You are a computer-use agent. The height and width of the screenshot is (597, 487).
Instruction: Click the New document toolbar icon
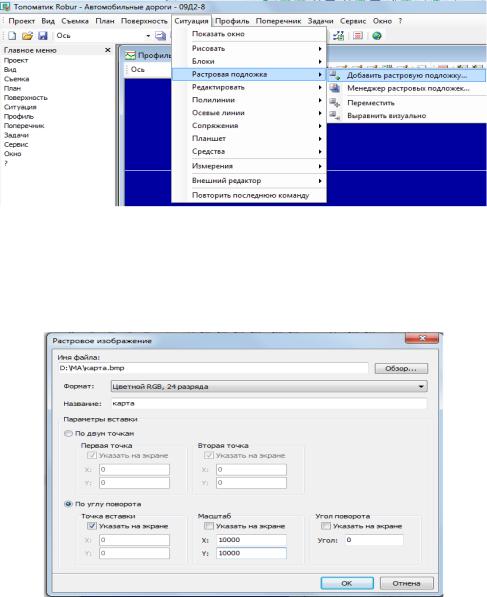point(12,36)
